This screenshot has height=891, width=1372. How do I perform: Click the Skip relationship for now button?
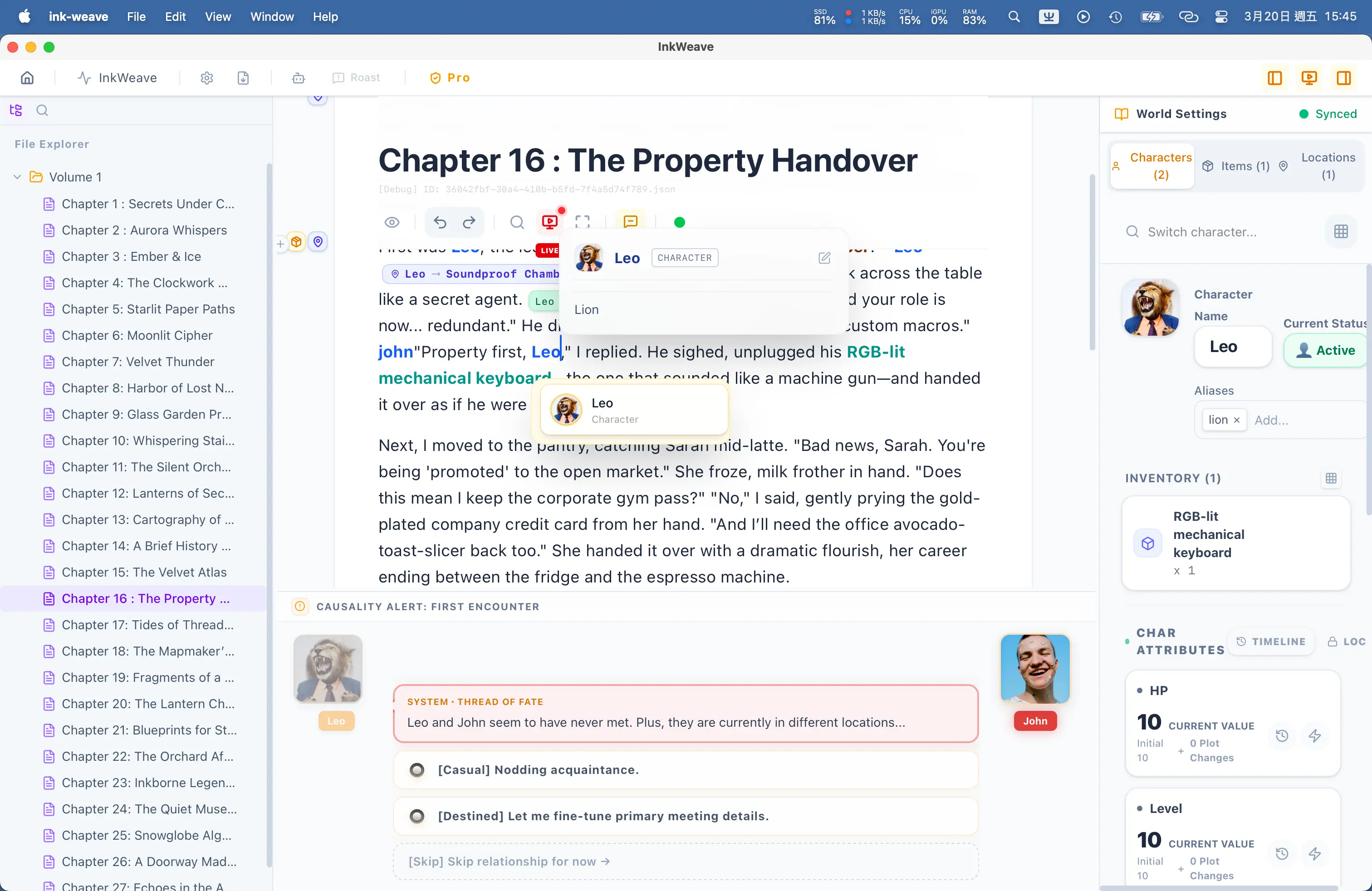tap(507, 861)
